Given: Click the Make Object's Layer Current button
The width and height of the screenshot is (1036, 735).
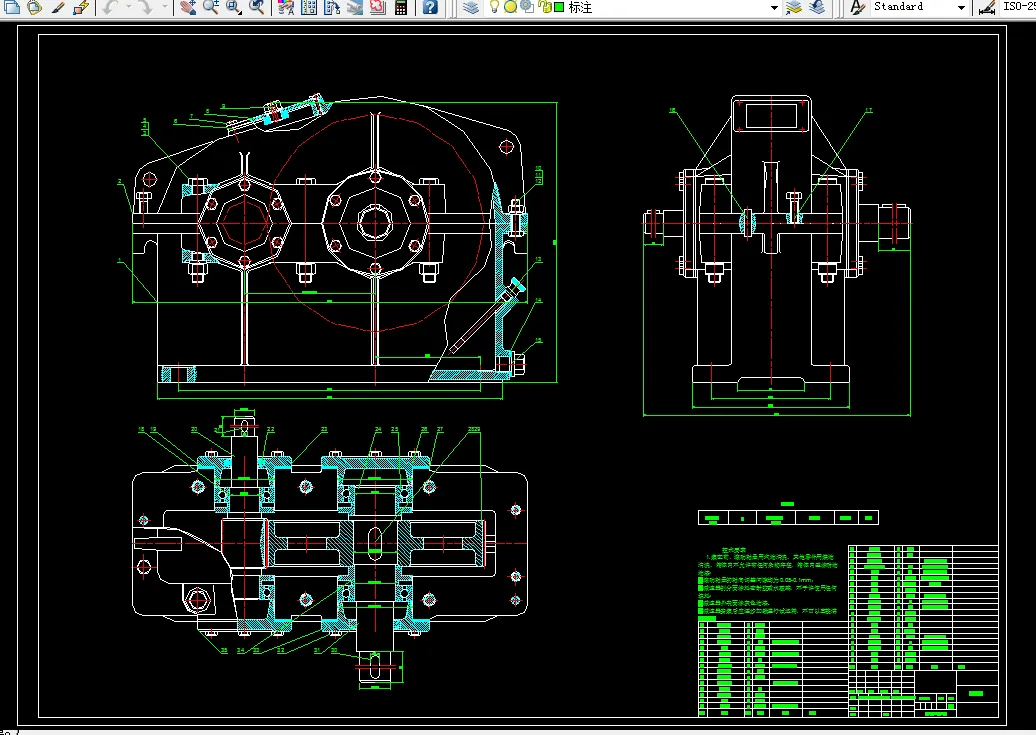Looking at the screenshot, I should (794, 7).
